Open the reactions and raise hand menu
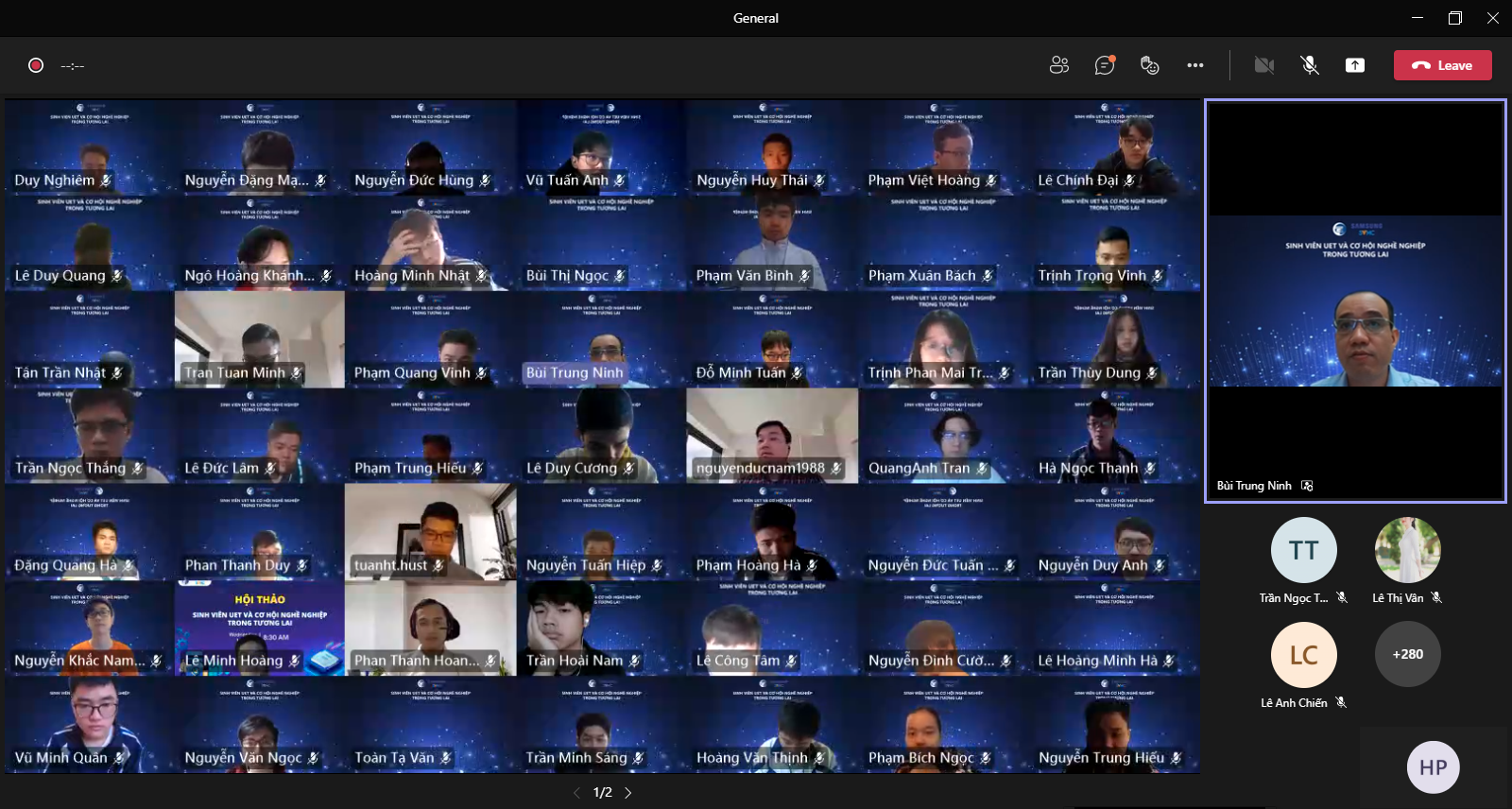The height and width of the screenshot is (809, 1512). pos(1149,65)
